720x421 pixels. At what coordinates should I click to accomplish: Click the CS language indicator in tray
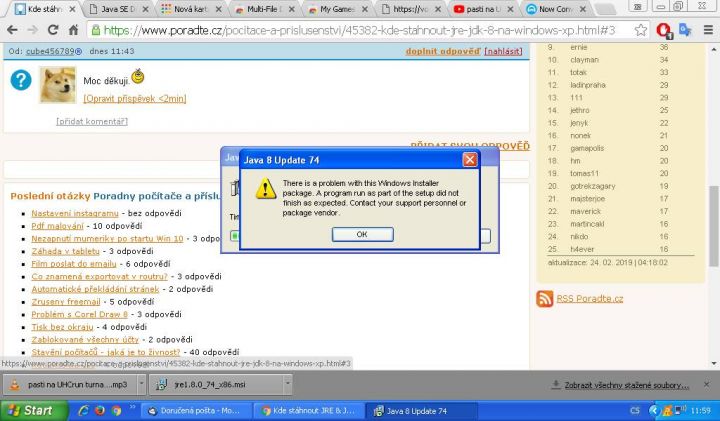coord(635,410)
